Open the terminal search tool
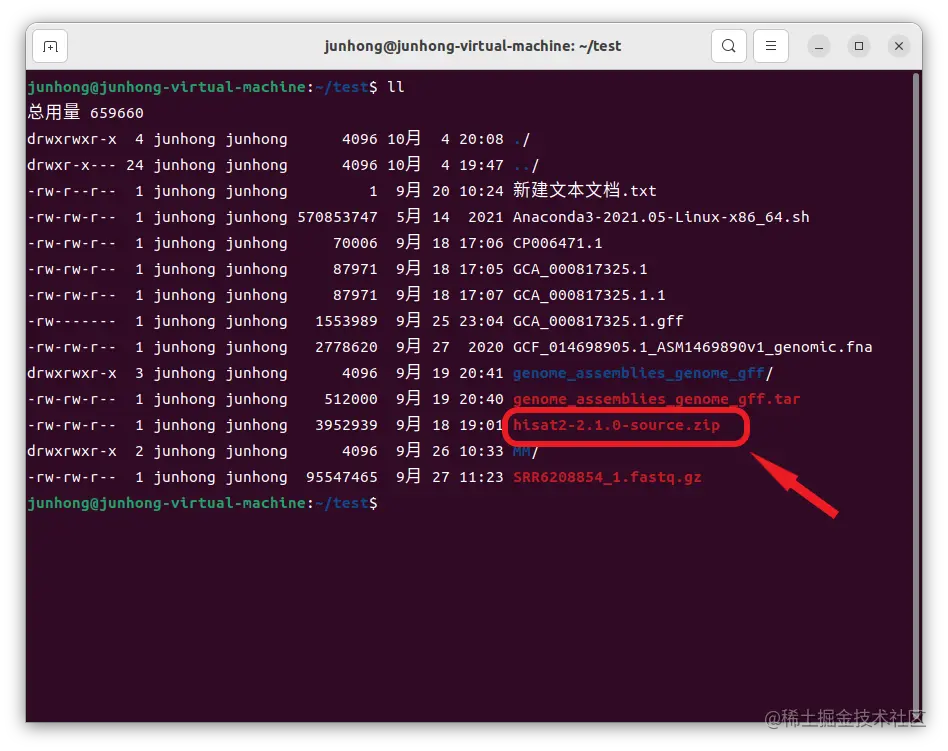Image resolution: width=948 pixels, height=751 pixels. (729, 46)
